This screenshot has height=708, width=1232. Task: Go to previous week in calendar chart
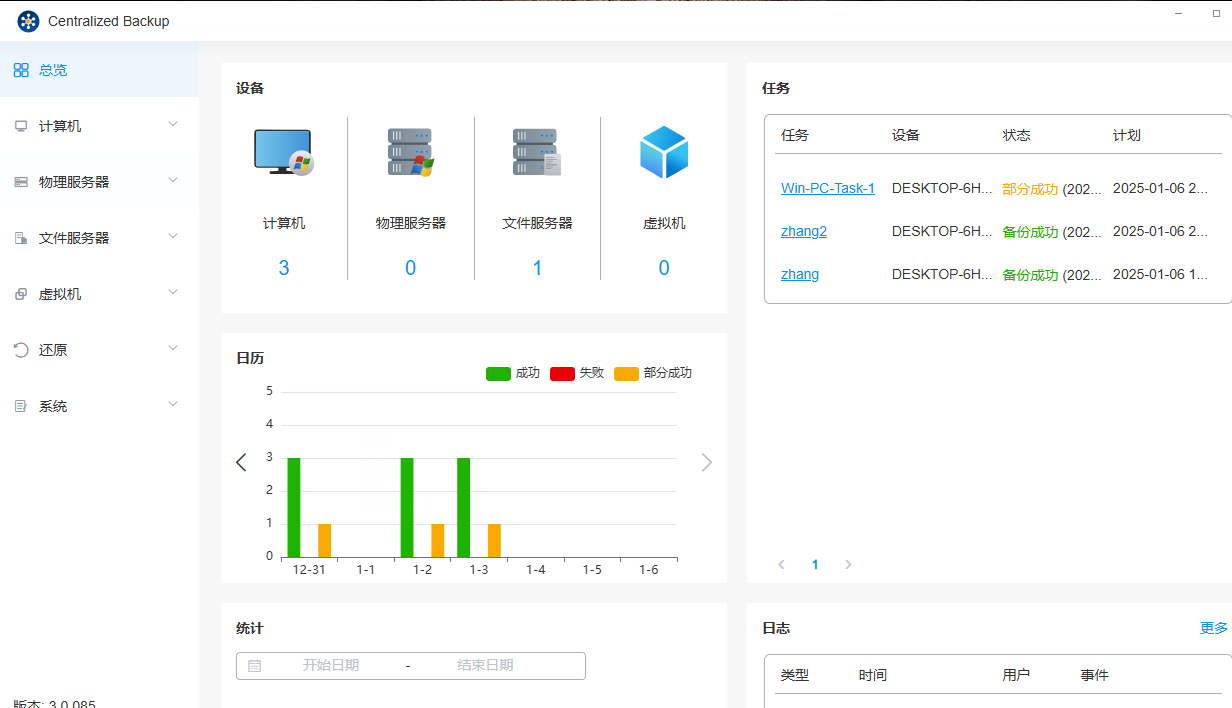(241, 462)
